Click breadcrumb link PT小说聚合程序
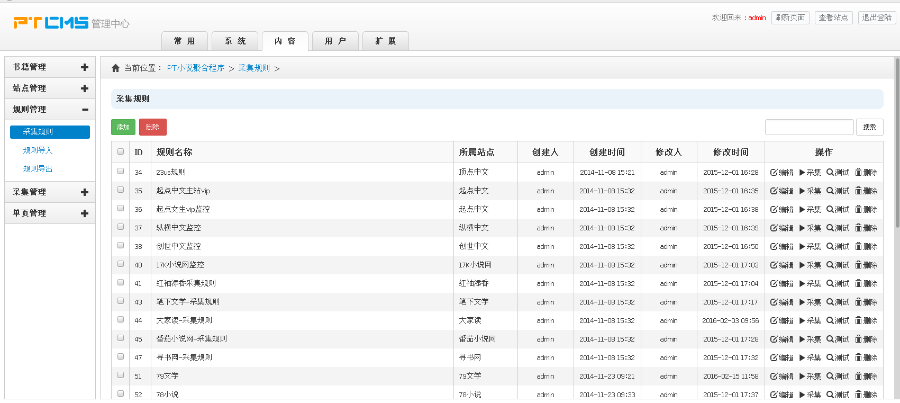 pos(196,68)
